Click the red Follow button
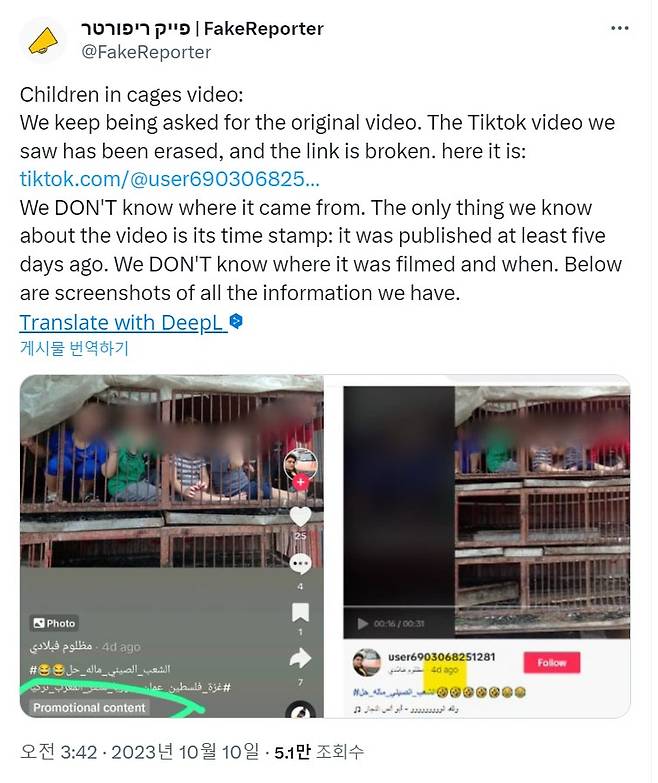Viewport: 658px width, 783px height. (552, 663)
